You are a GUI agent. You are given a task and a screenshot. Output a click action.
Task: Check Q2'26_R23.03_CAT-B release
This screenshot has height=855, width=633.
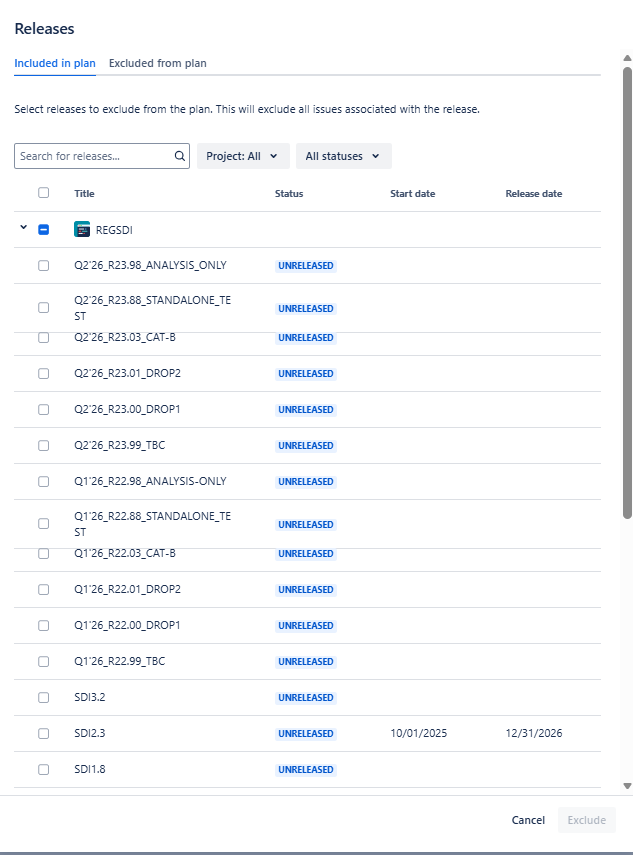[44, 338]
